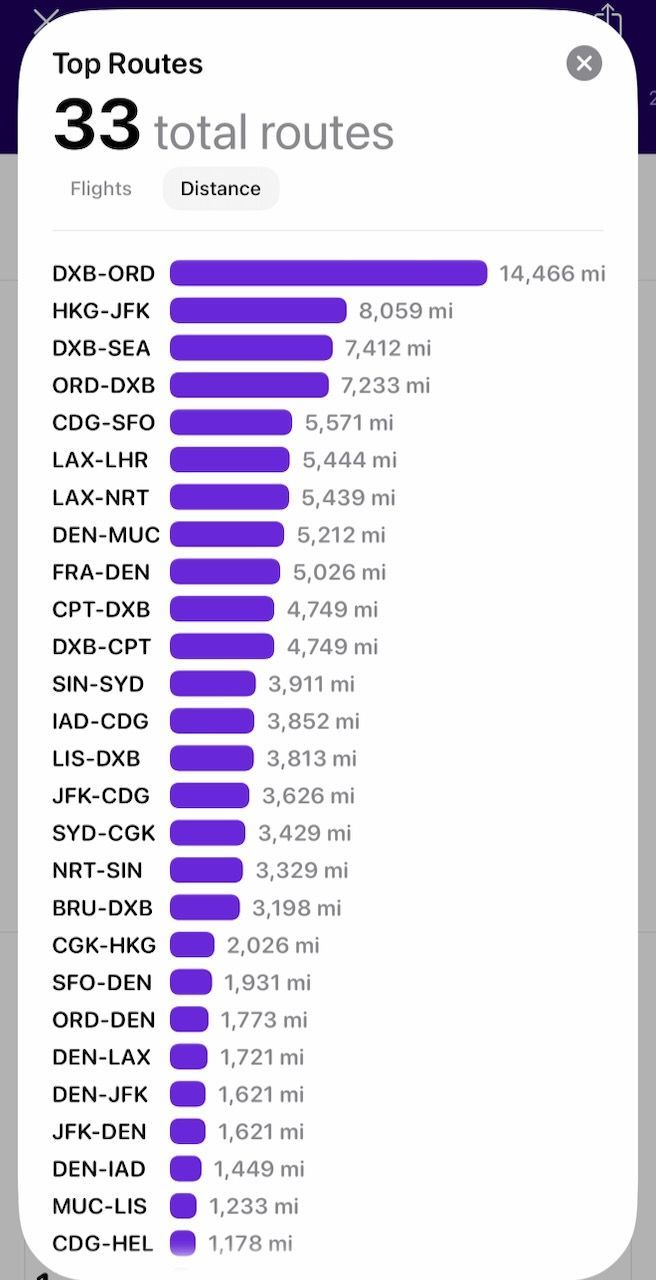Select the DXB-ORD route bar
The width and height of the screenshot is (656, 1280).
pyautogui.click(x=328, y=274)
